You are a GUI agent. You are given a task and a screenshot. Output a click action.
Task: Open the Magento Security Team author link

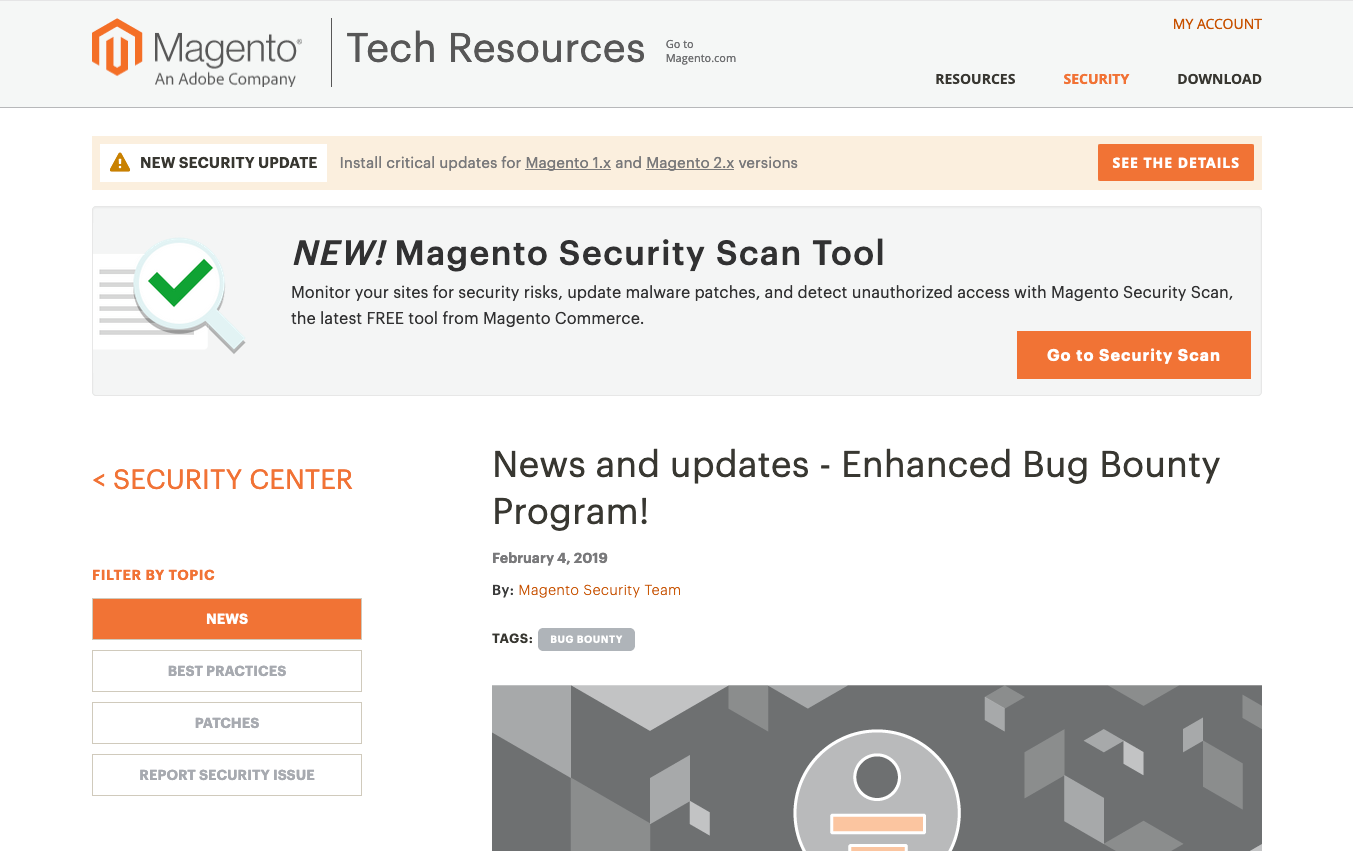click(x=599, y=590)
